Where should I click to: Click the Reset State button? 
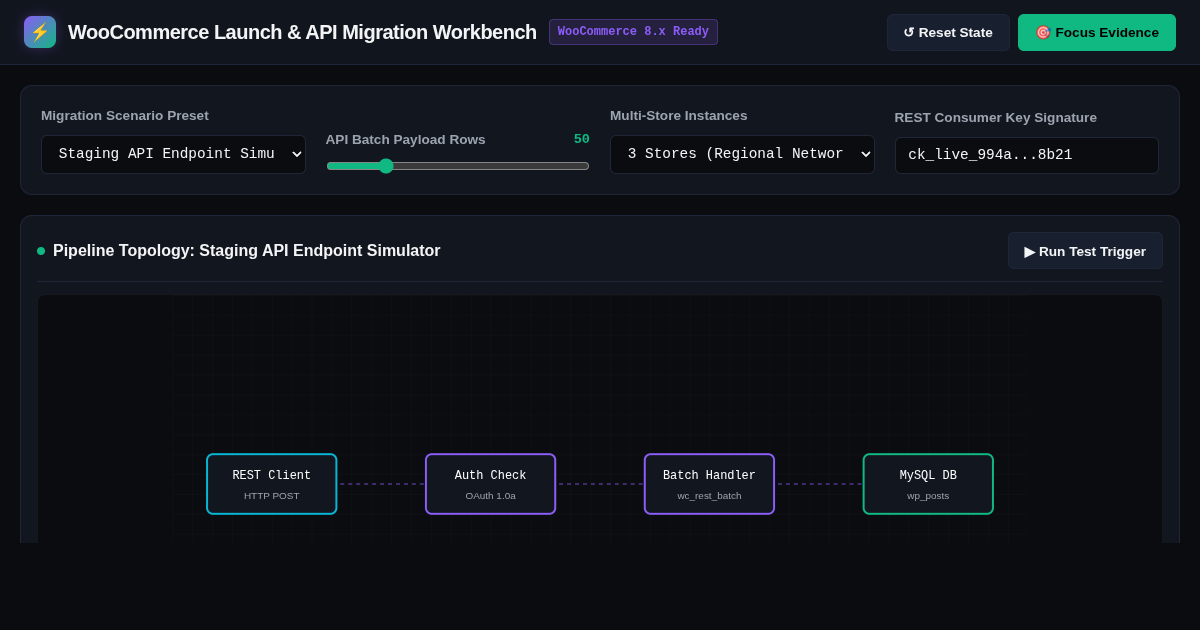(948, 32)
